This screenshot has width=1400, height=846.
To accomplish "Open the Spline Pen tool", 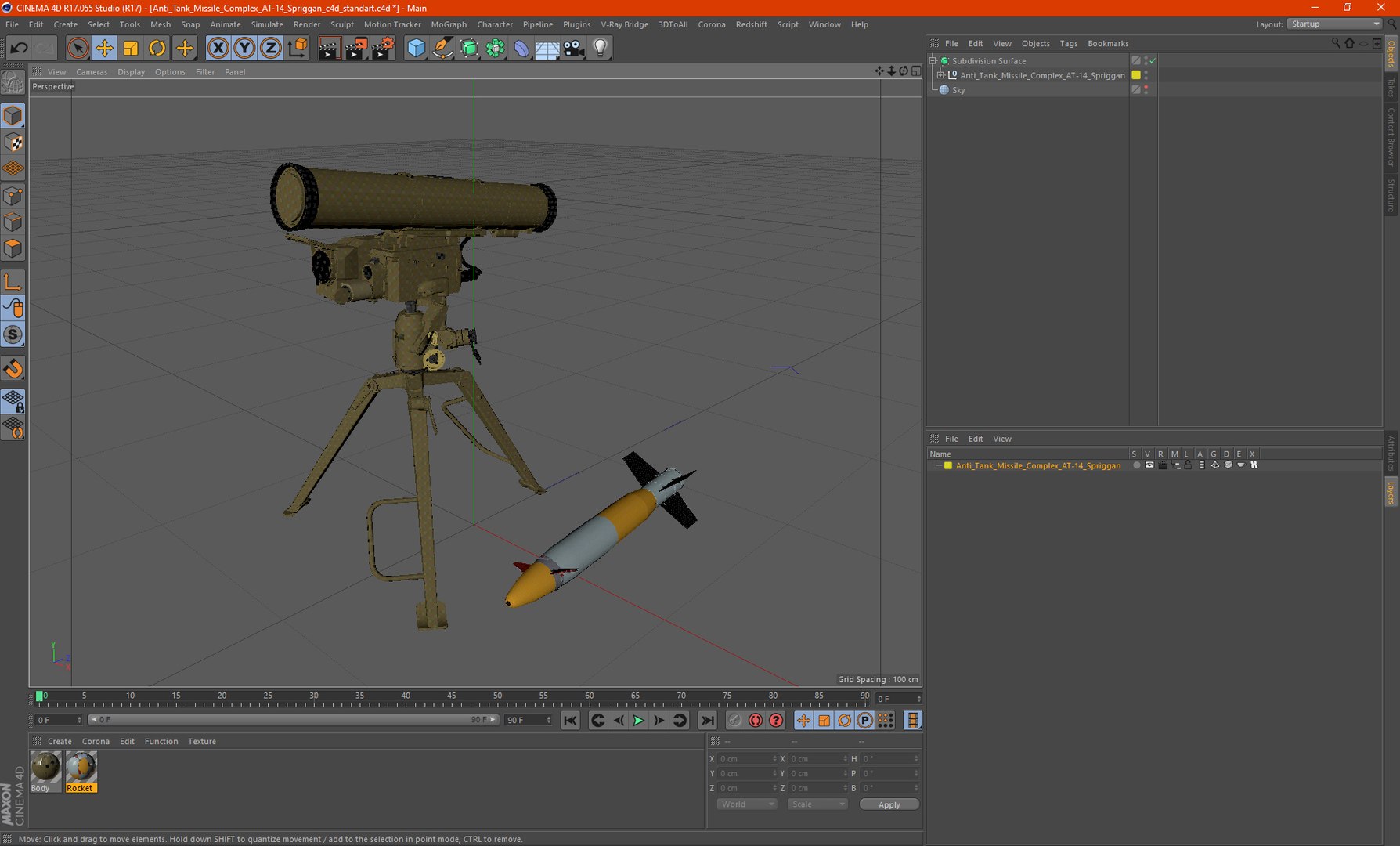I will click(x=442, y=48).
